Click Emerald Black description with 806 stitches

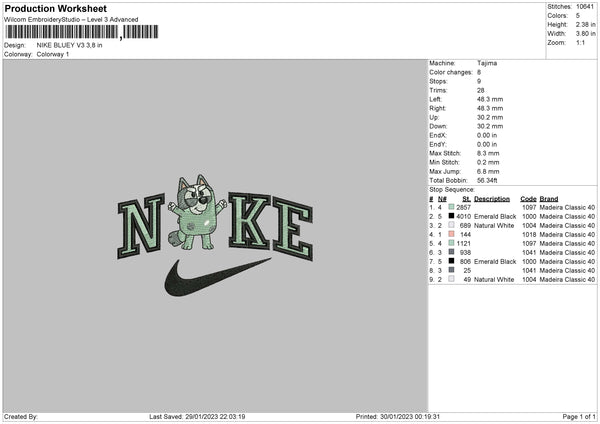pos(495,262)
